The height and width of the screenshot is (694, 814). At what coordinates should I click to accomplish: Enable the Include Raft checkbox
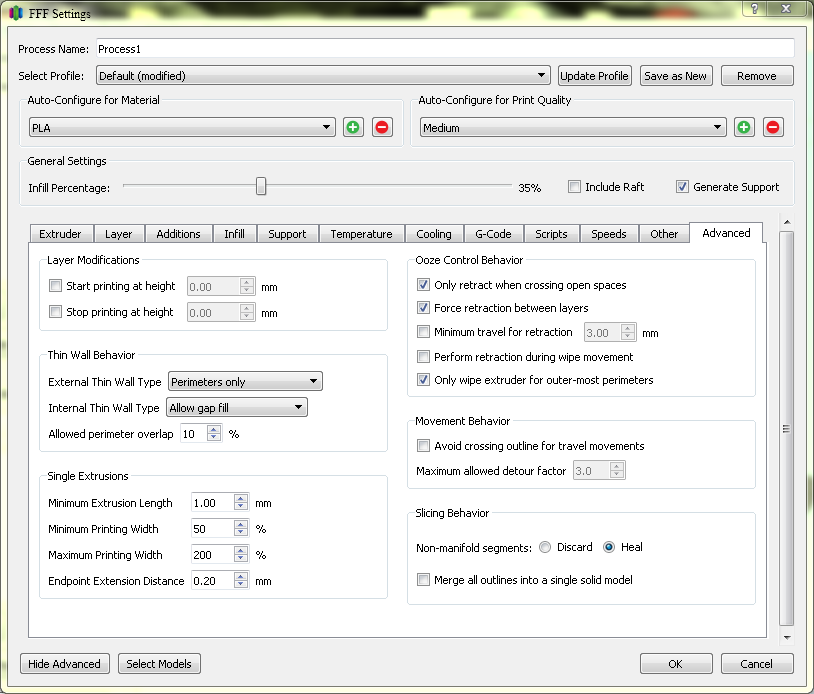coord(574,187)
